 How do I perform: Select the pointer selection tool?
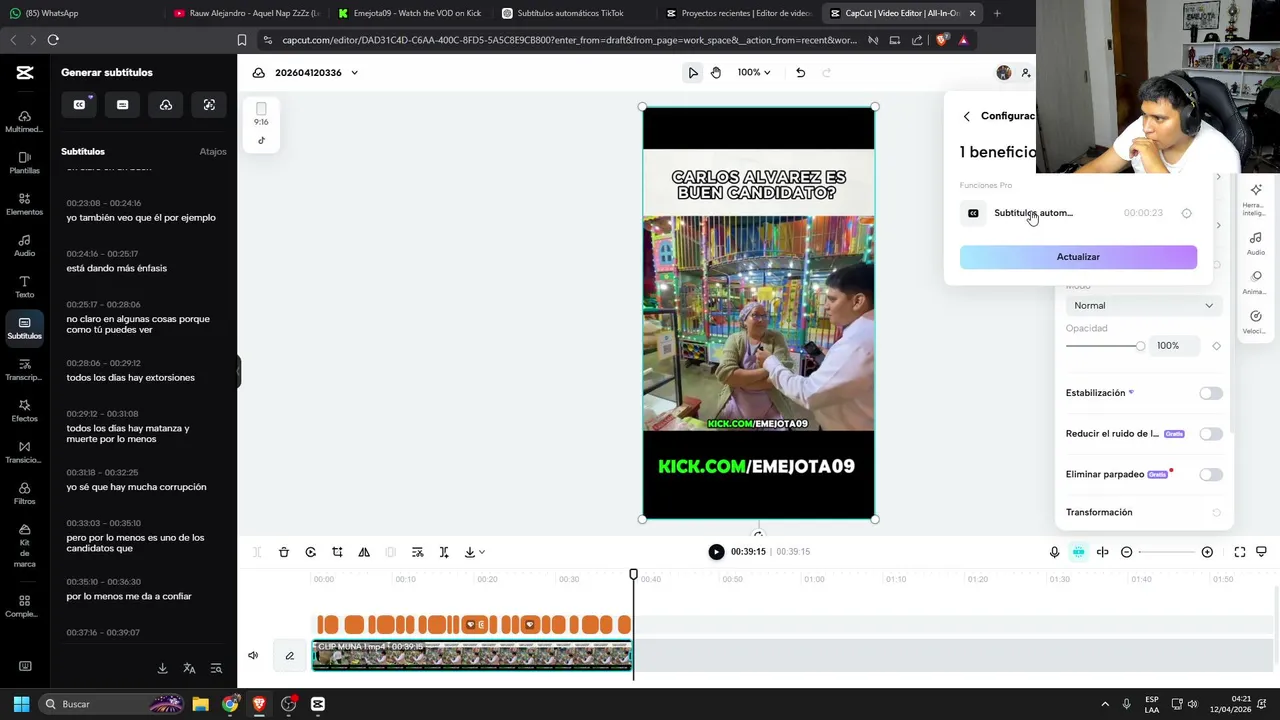coord(693,72)
